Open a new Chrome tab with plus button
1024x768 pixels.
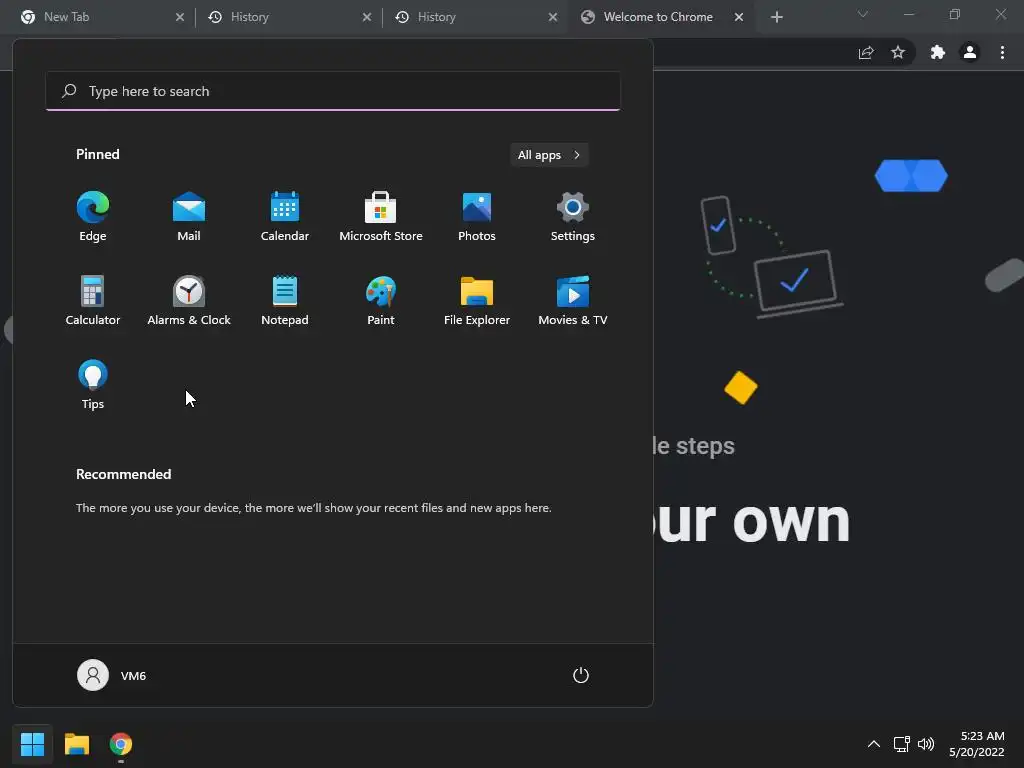[x=776, y=17]
